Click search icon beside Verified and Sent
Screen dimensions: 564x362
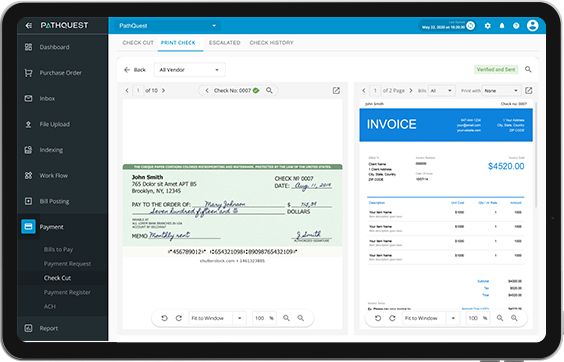(528, 69)
